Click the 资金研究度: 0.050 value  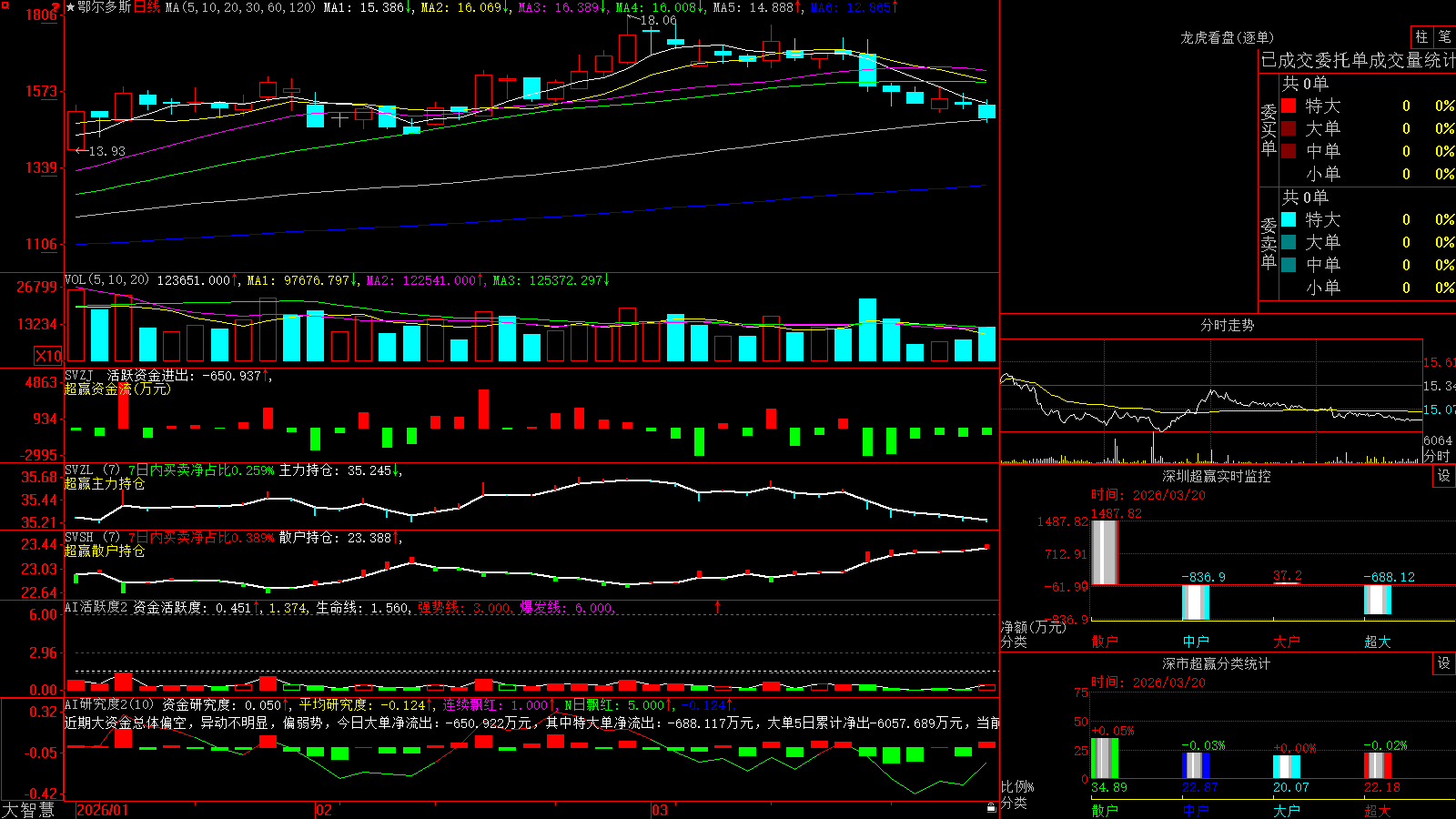(224, 704)
